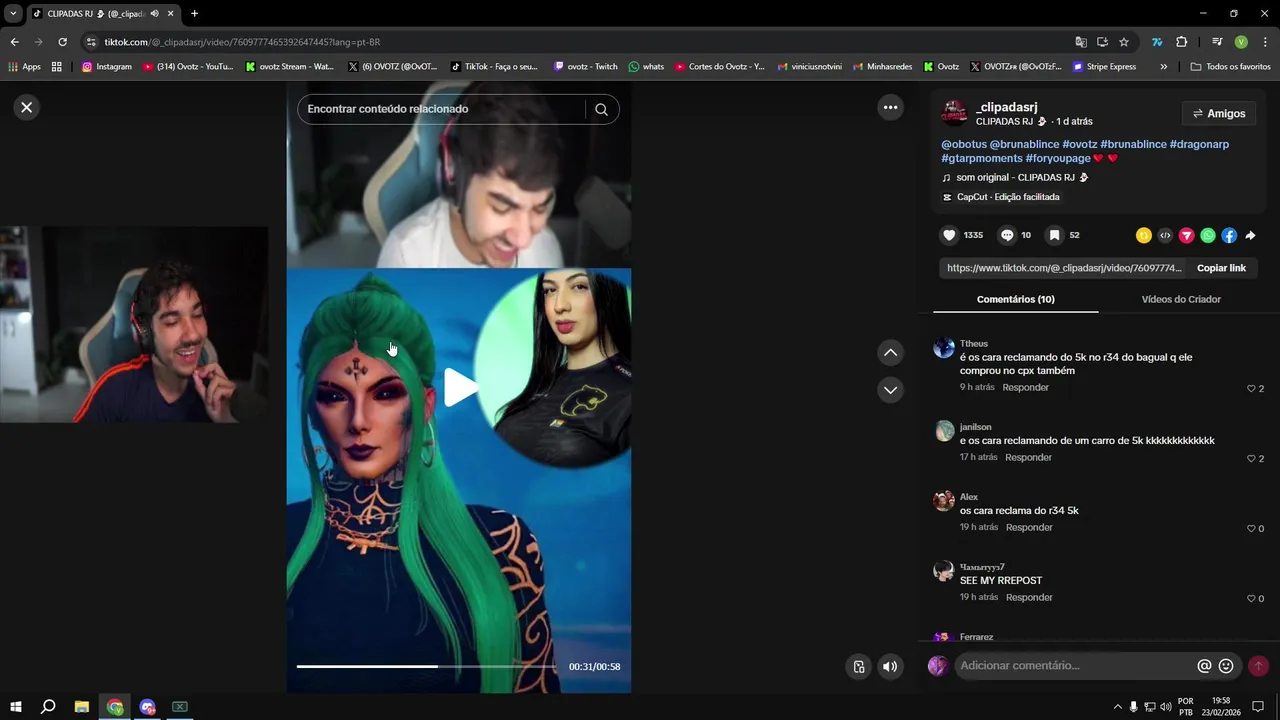Share to Facebook icon
This screenshot has width=1280, height=720.
pyautogui.click(x=1229, y=236)
